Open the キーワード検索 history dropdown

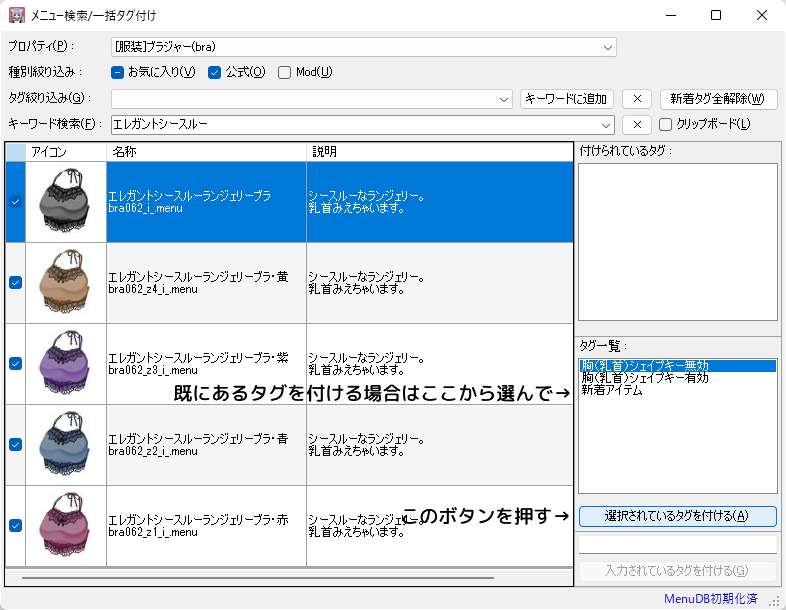(x=605, y=125)
